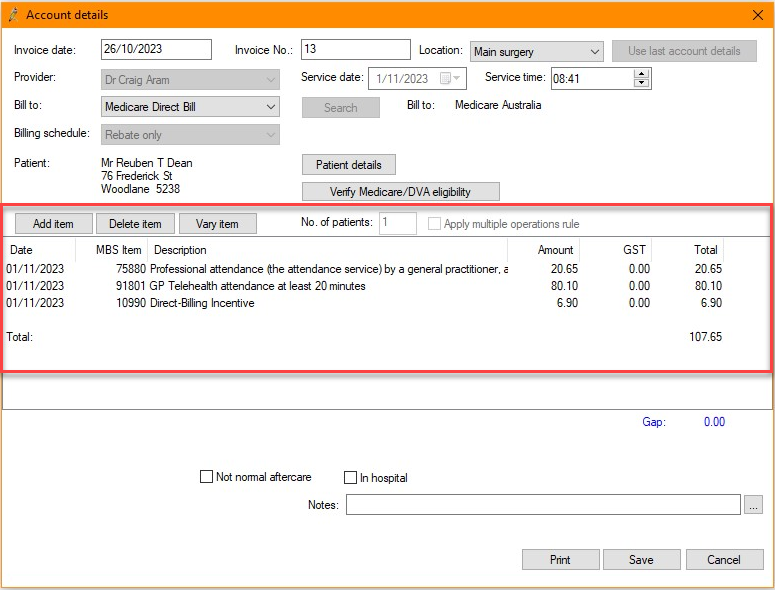Click the patient name Mr Reuben T Dean

tap(147, 163)
